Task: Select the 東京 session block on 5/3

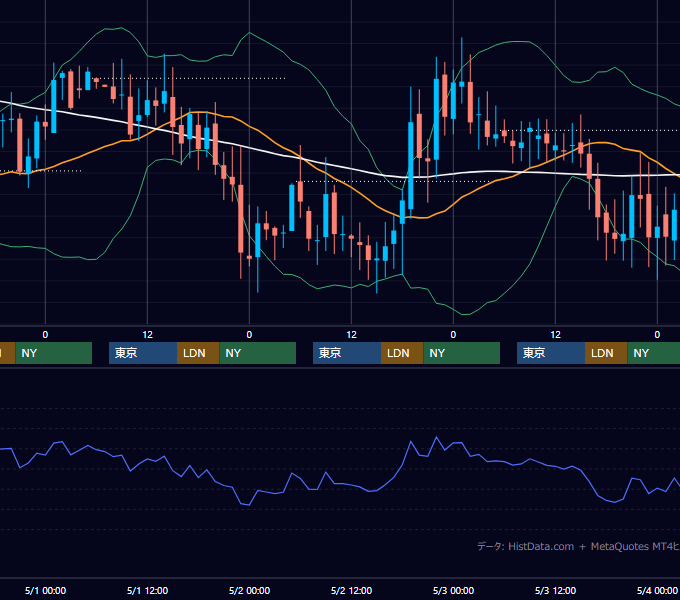Action: [x=551, y=353]
